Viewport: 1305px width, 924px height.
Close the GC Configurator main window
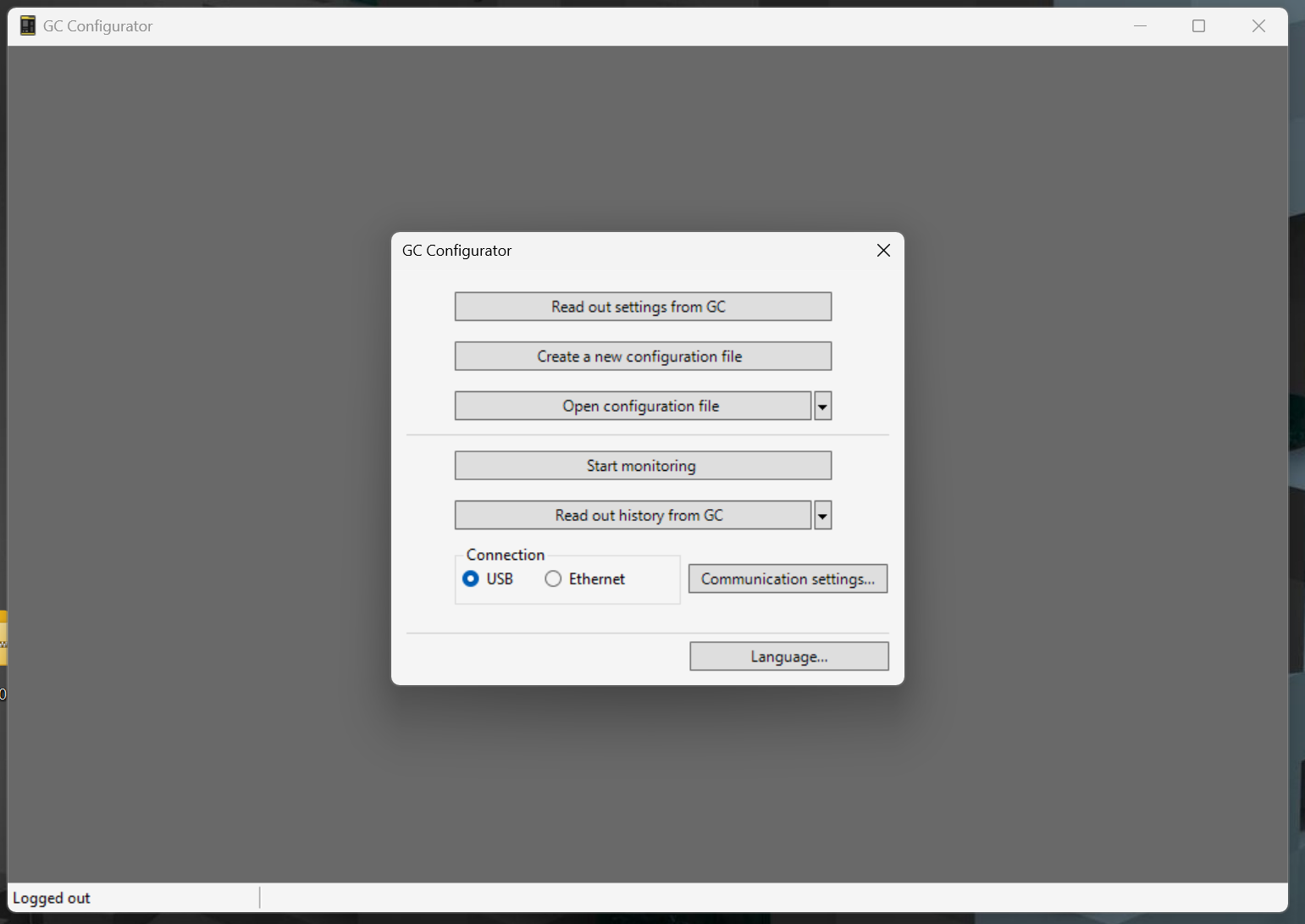click(1258, 26)
